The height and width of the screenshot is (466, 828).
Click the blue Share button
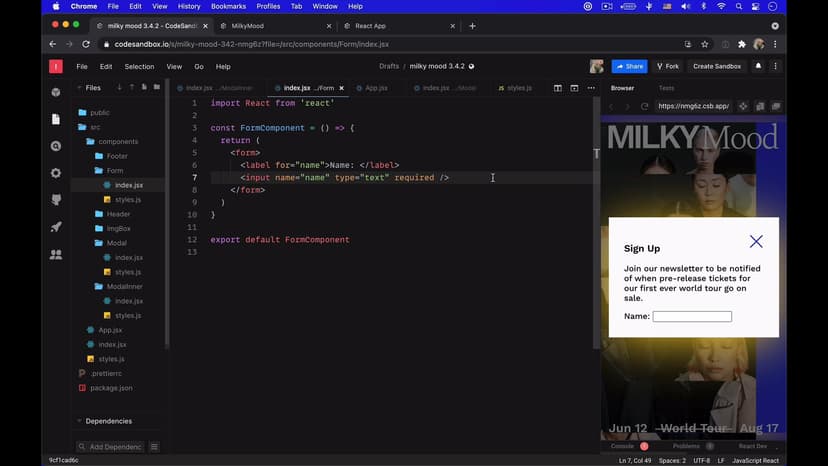[x=629, y=66]
